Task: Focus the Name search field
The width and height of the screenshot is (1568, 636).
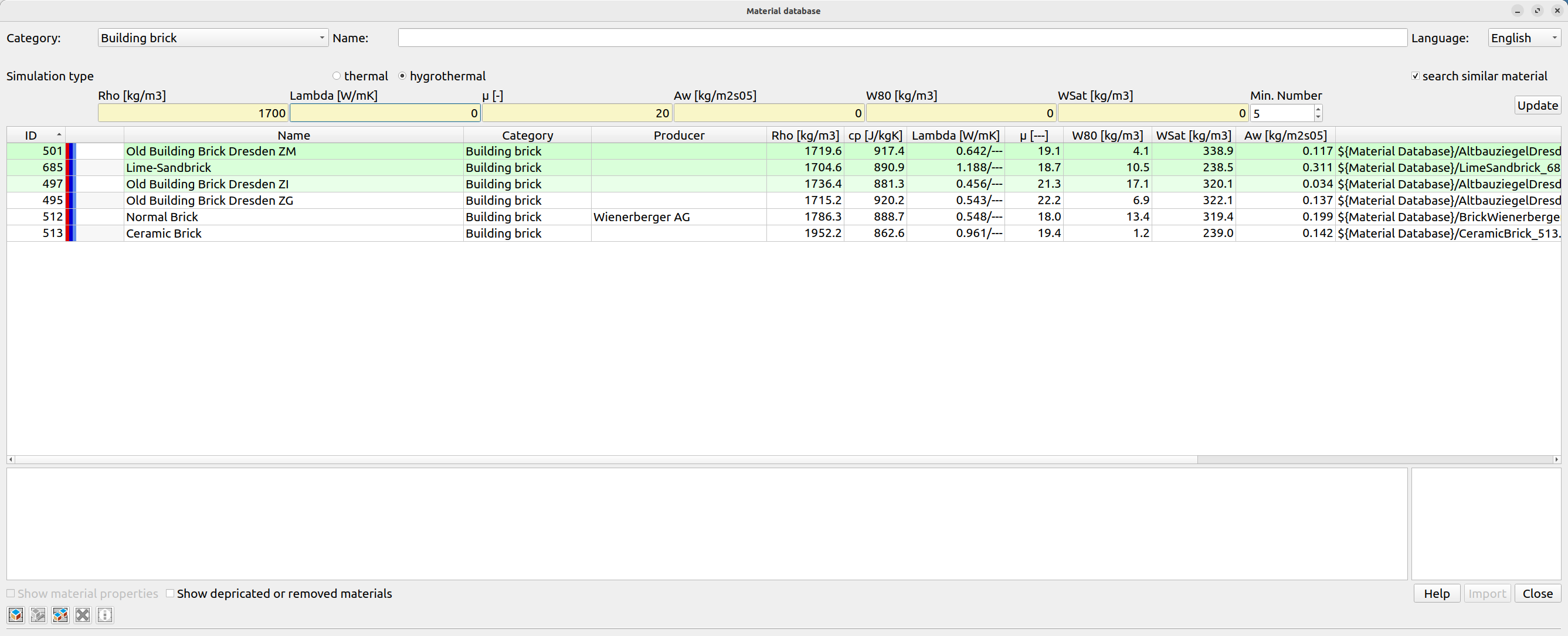Action: (902, 38)
